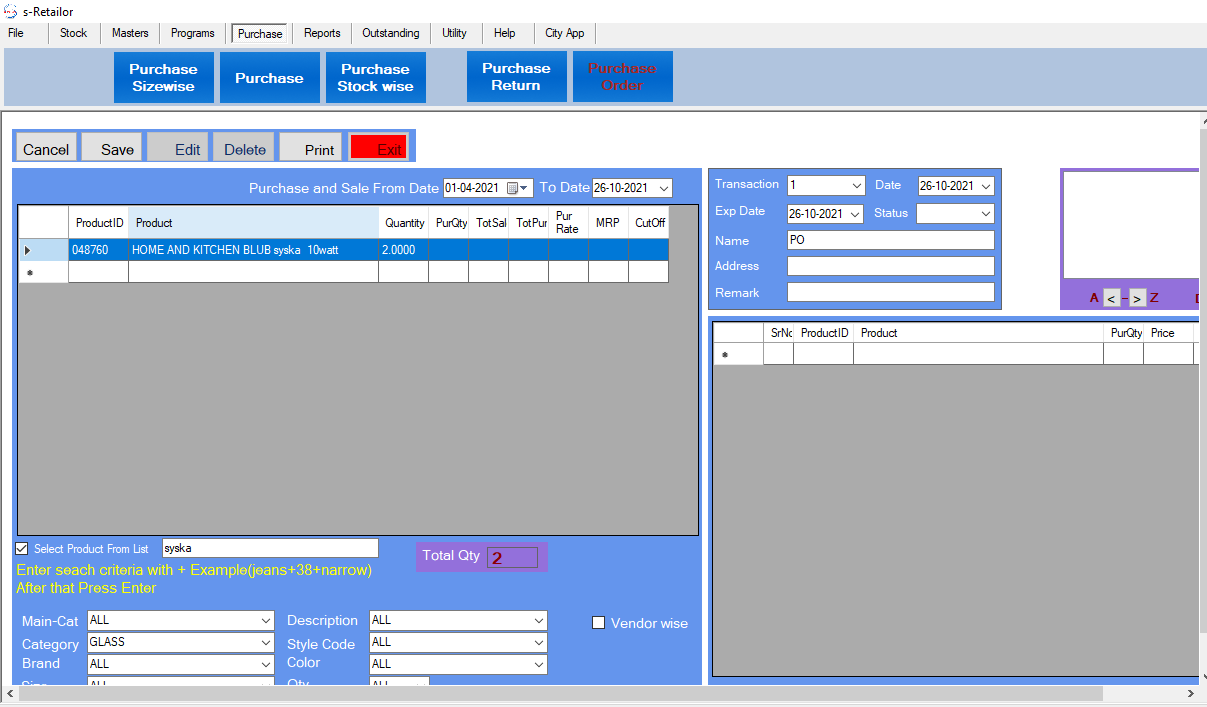The height and width of the screenshot is (707, 1207).
Task: Click the calendar icon in From Date
Action: coord(514,188)
